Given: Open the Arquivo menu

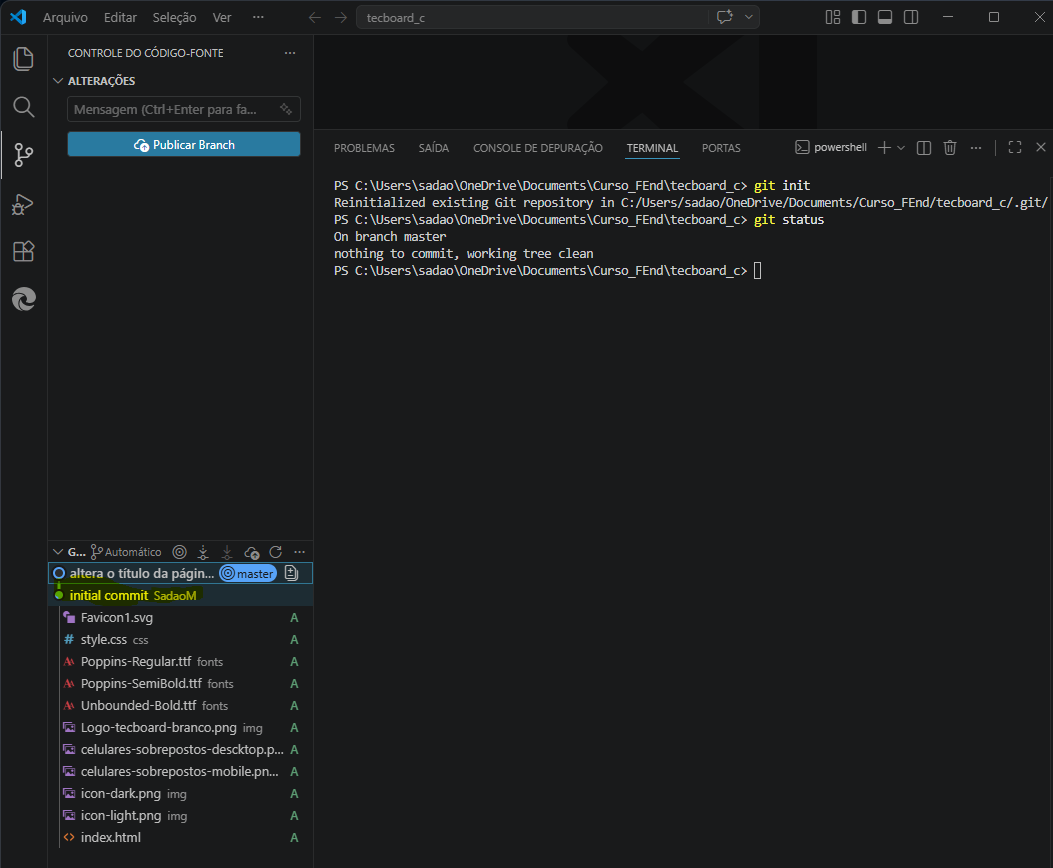Looking at the screenshot, I should (65, 18).
